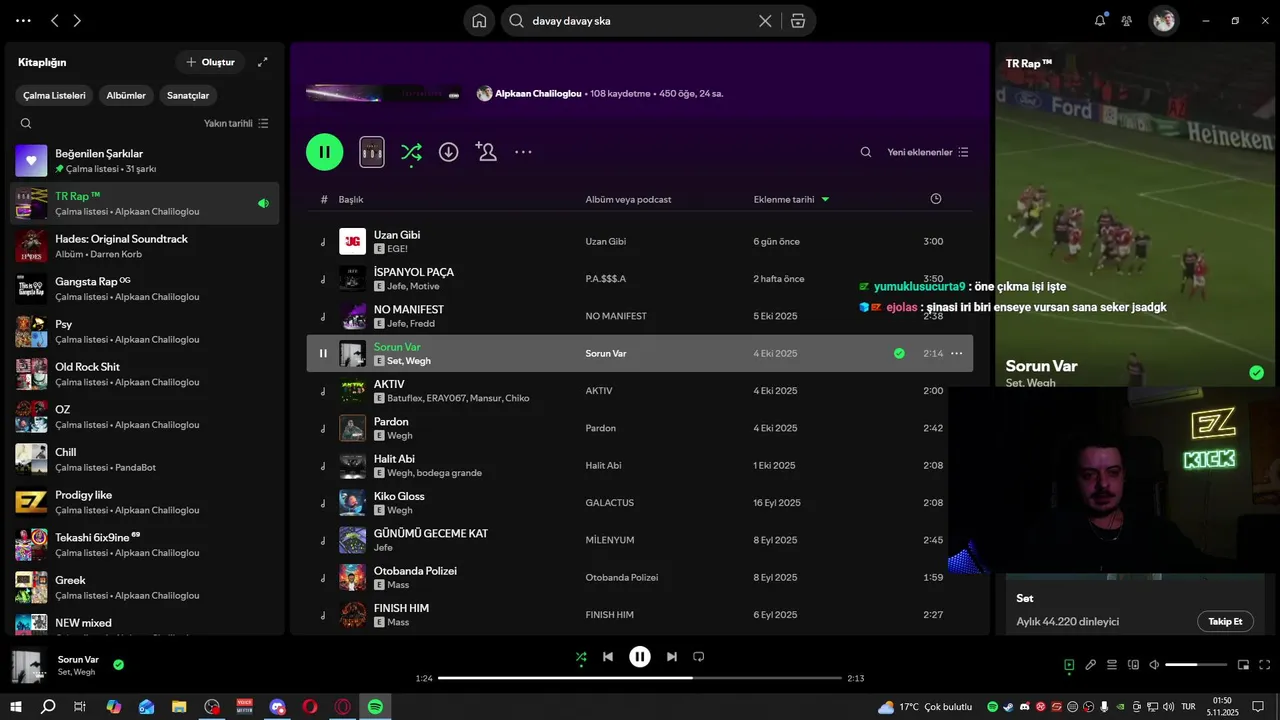Toggle saved checkmark in right panel

click(x=1256, y=373)
